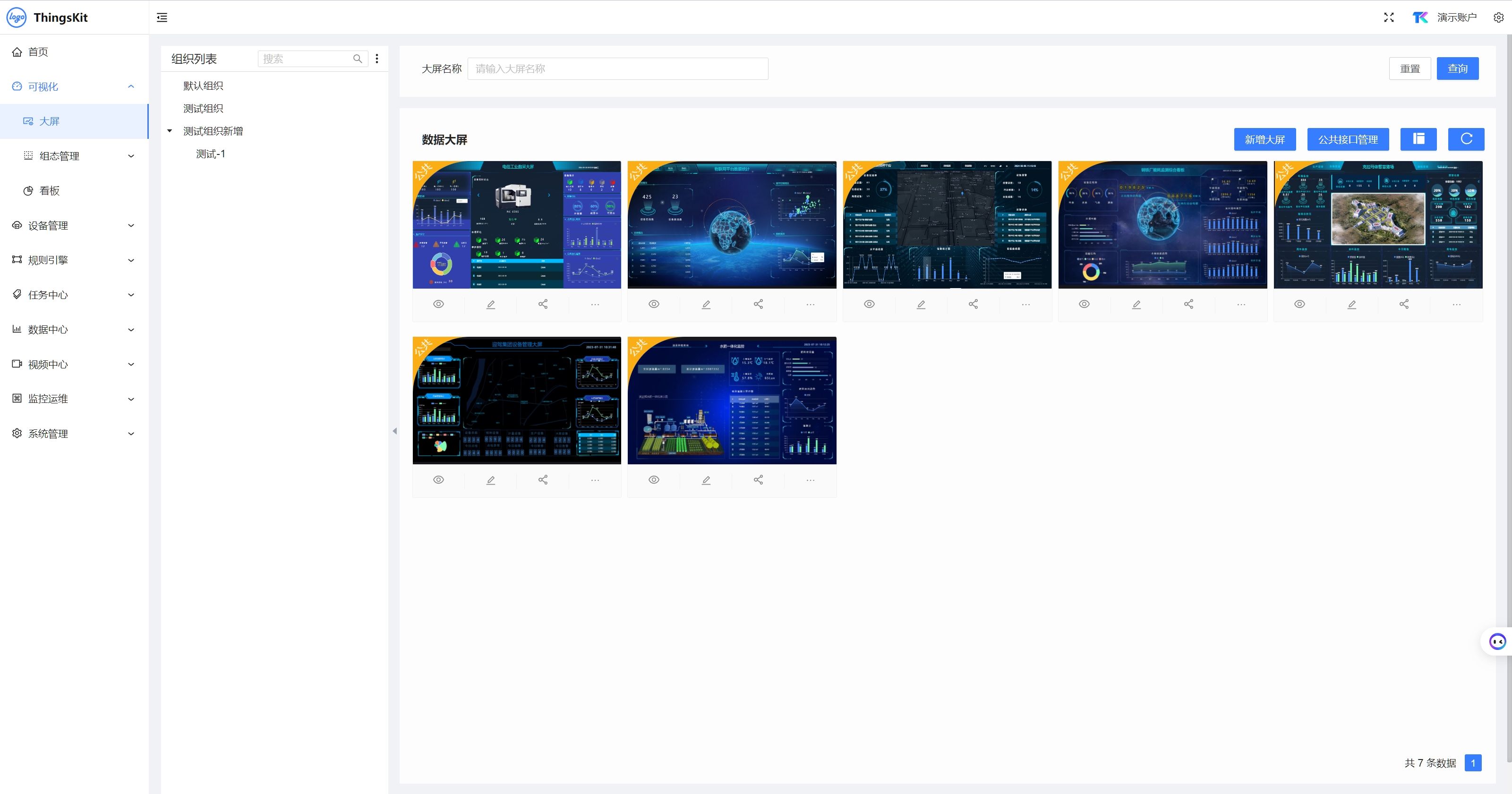Focus the 大屏名称 input field

click(617, 68)
